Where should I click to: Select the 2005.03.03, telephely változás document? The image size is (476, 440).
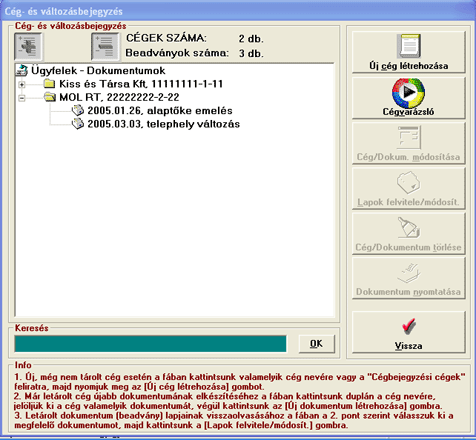164,124
